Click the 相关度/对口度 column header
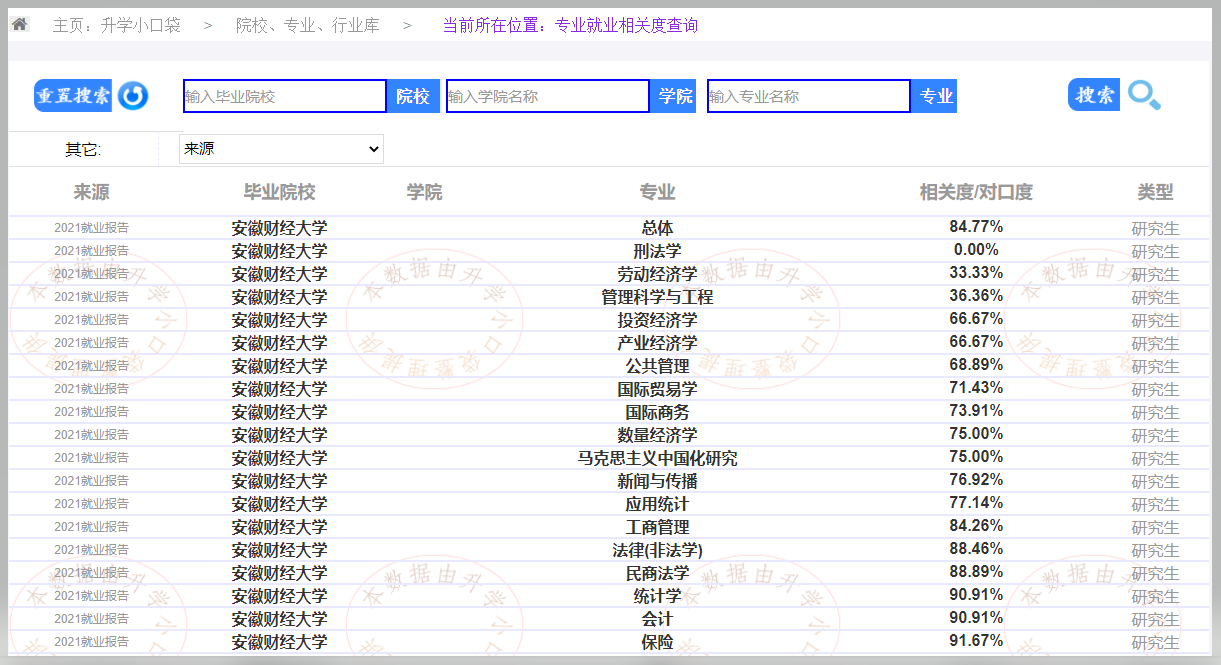Viewport: 1221px width, 665px height. tap(976, 192)
